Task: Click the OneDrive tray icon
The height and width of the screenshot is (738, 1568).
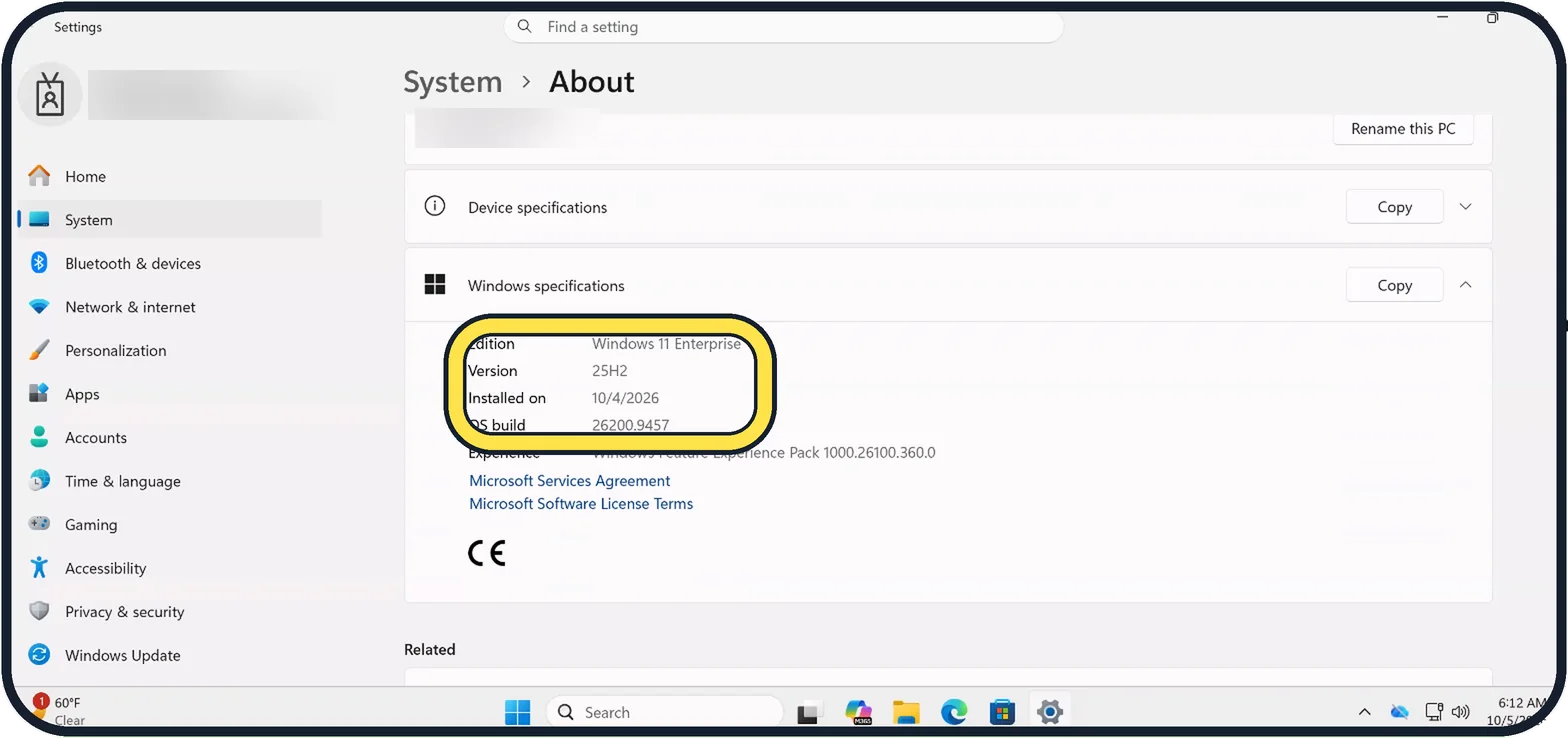Action: point(1399,712)
